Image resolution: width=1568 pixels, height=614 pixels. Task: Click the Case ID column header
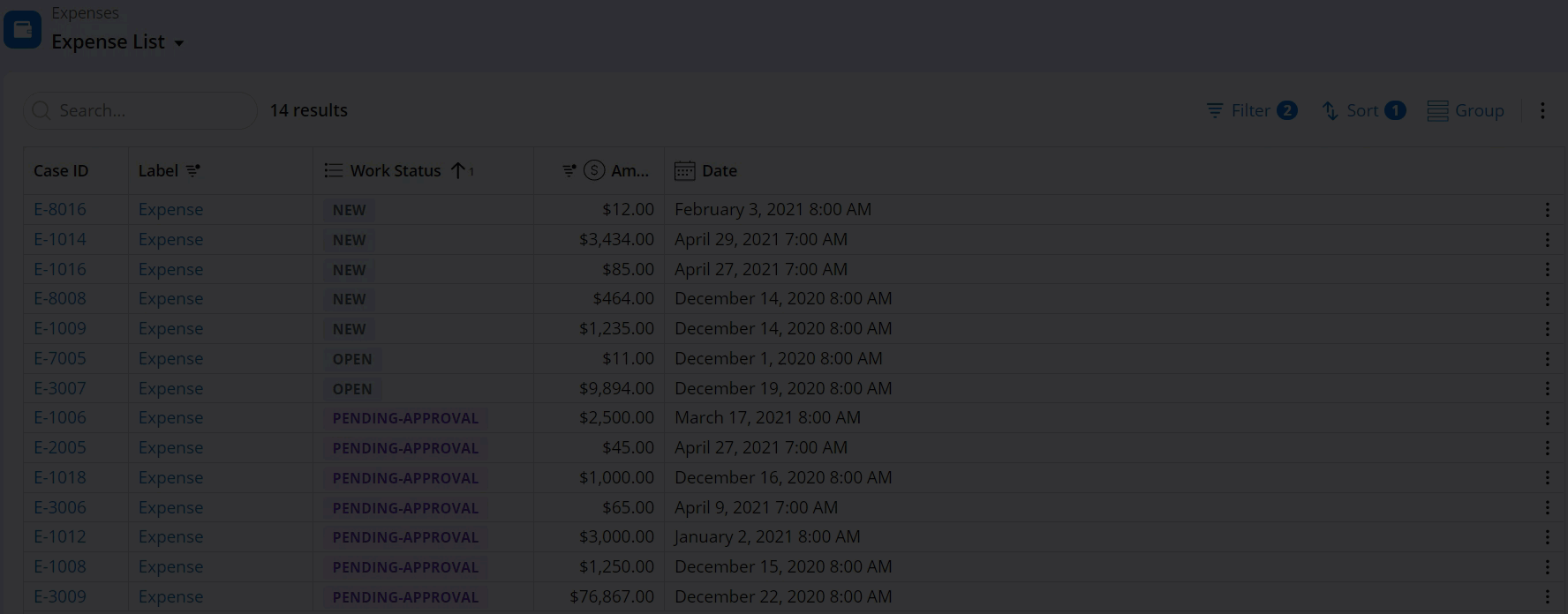[x=61, y=171]
